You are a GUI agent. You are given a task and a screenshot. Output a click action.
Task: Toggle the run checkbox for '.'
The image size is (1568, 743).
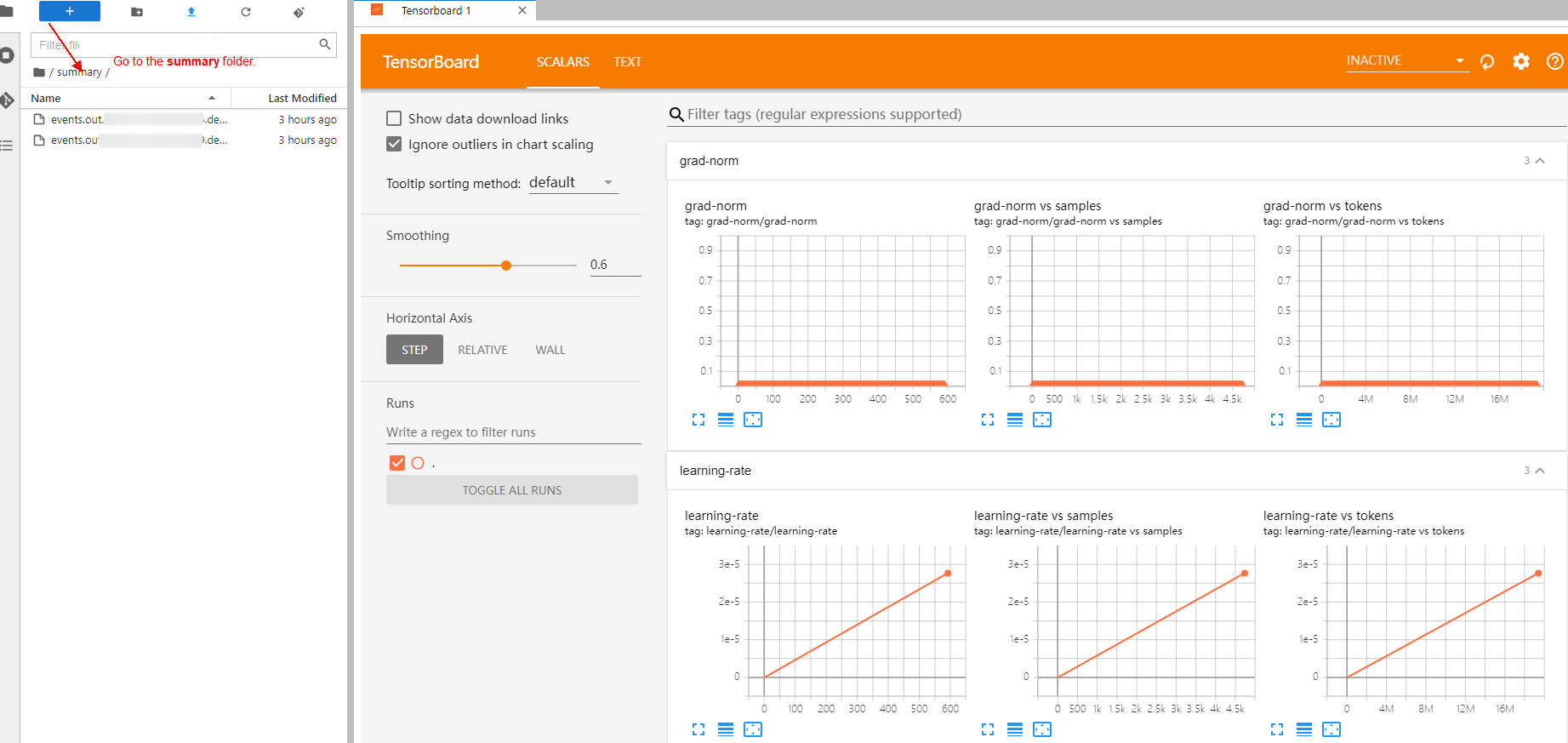tap(397, 463)
